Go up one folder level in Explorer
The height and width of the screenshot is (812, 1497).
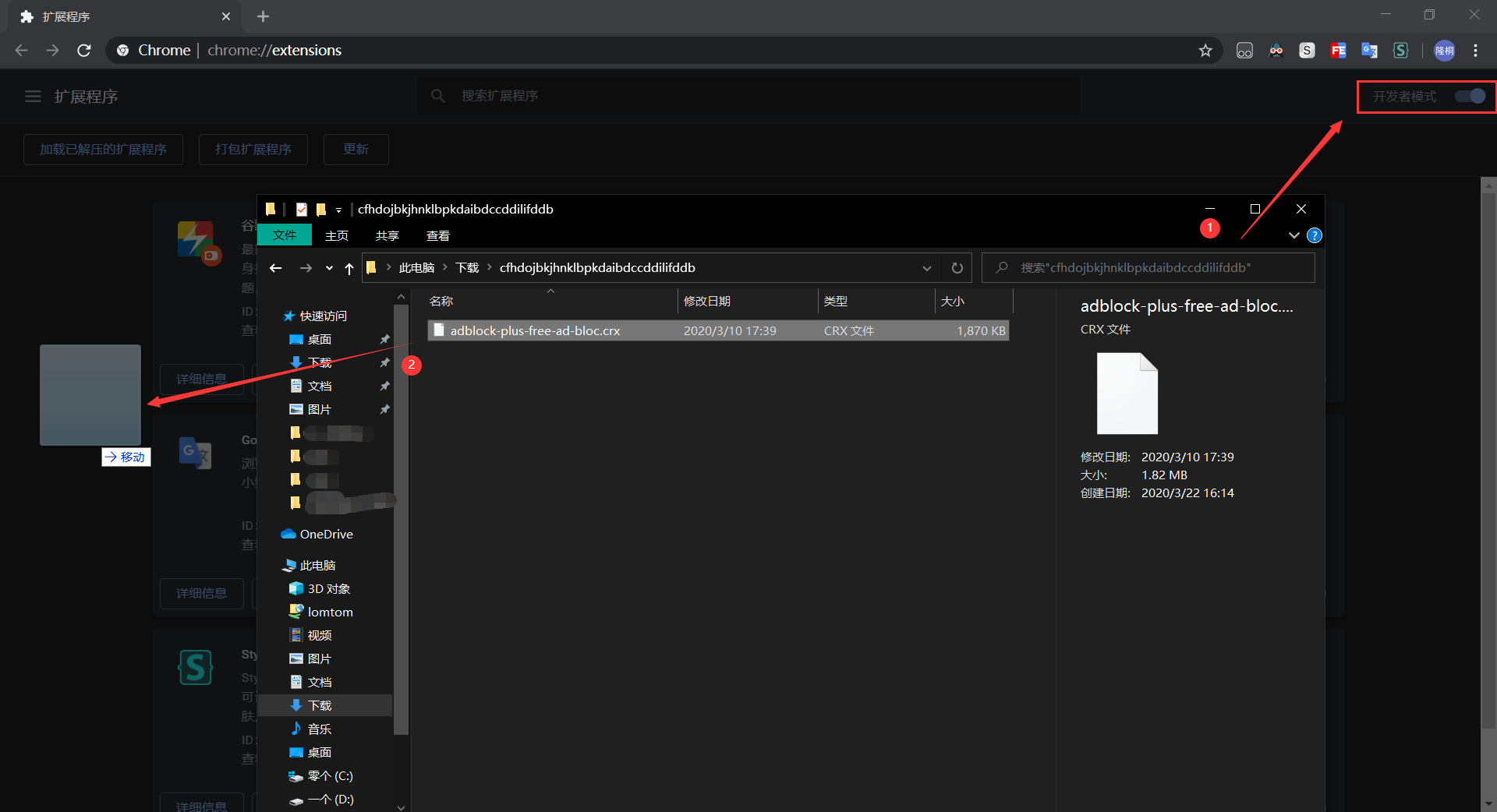[x=349, y=268]
